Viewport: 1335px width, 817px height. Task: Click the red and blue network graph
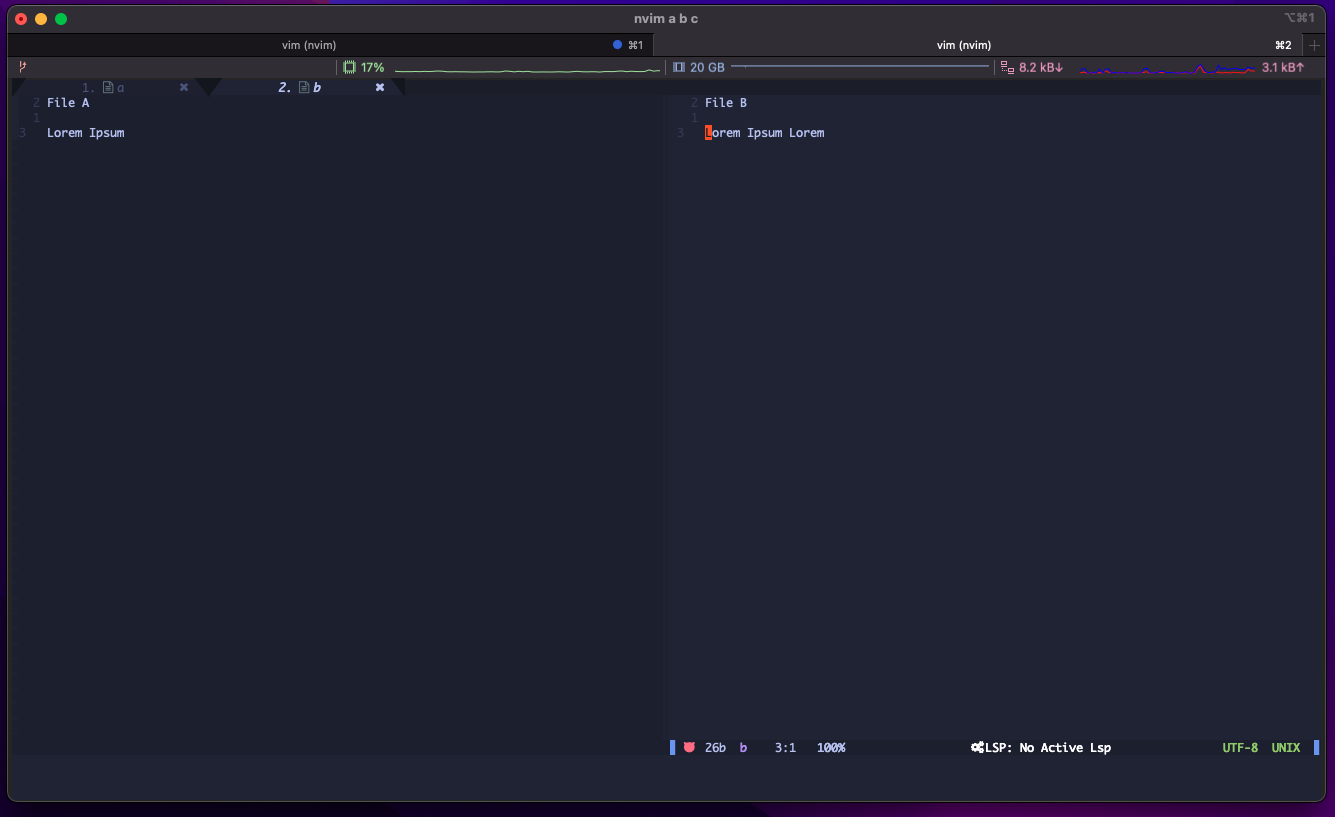[1167, 69]
